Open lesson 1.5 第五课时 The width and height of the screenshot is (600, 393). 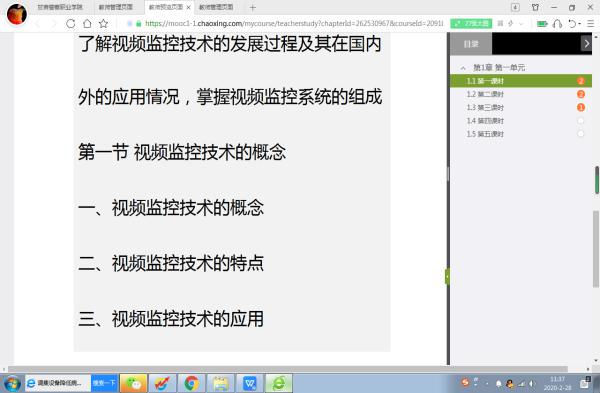coord(485,134)
